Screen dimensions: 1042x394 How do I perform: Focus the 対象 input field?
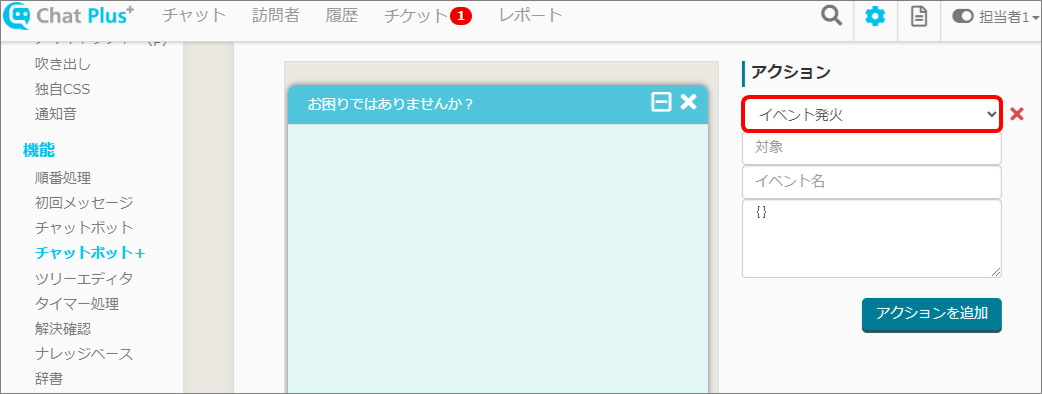[x=871, y=148]
